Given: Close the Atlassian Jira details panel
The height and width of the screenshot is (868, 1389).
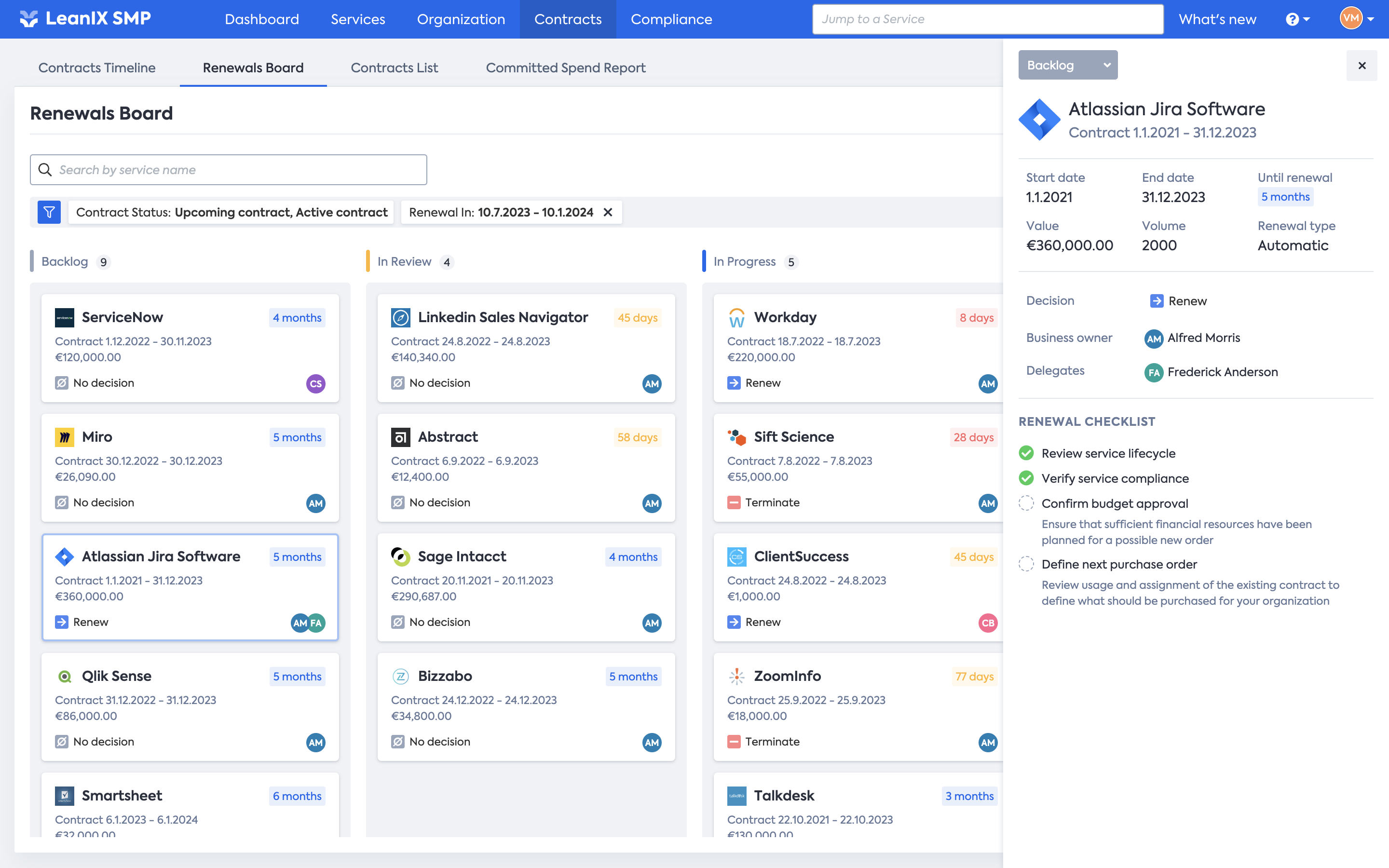Looking at the screenshot, I should point(1362,66).
